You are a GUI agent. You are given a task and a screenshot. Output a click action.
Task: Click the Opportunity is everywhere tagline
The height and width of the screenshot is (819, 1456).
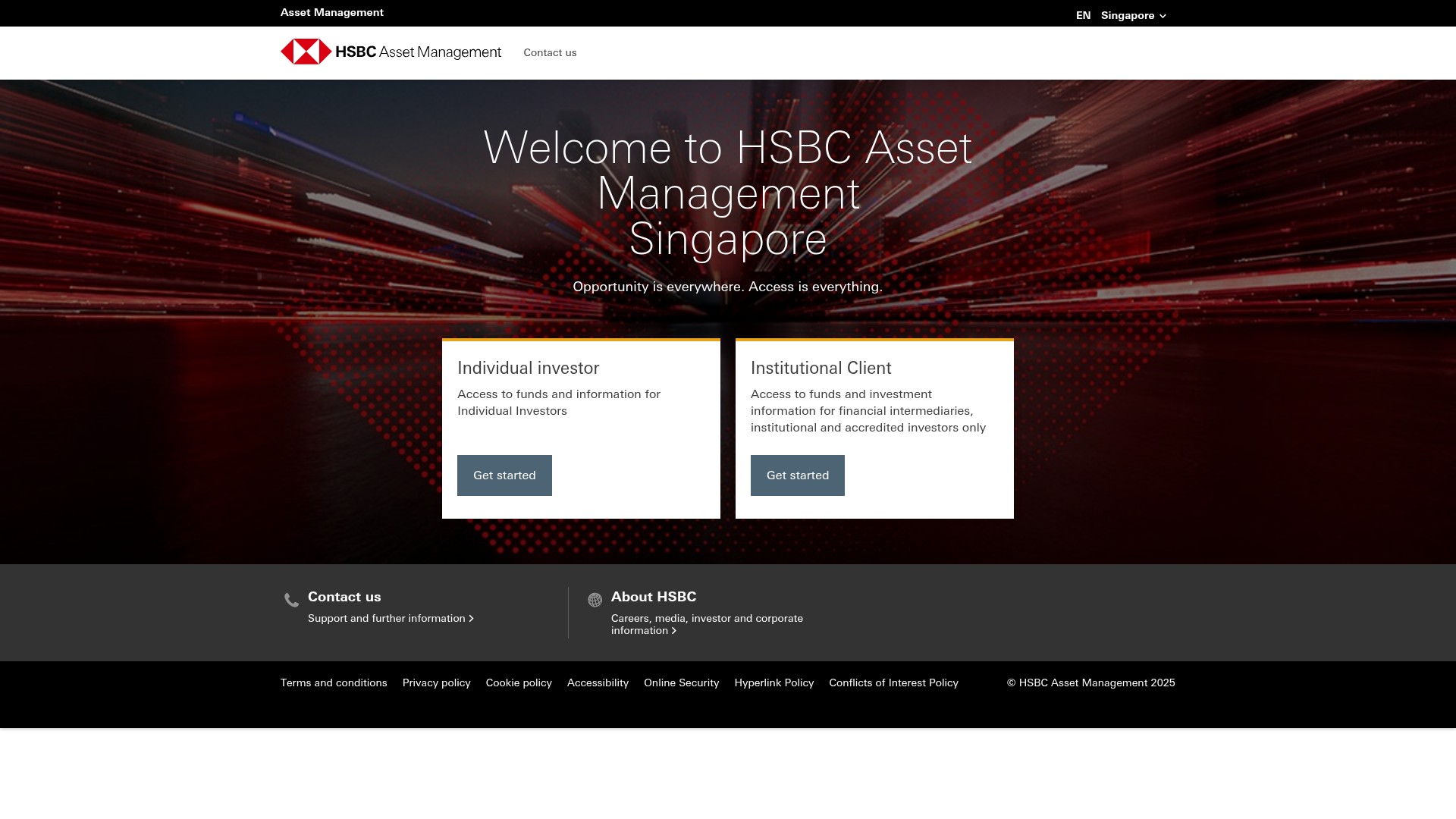728,287
